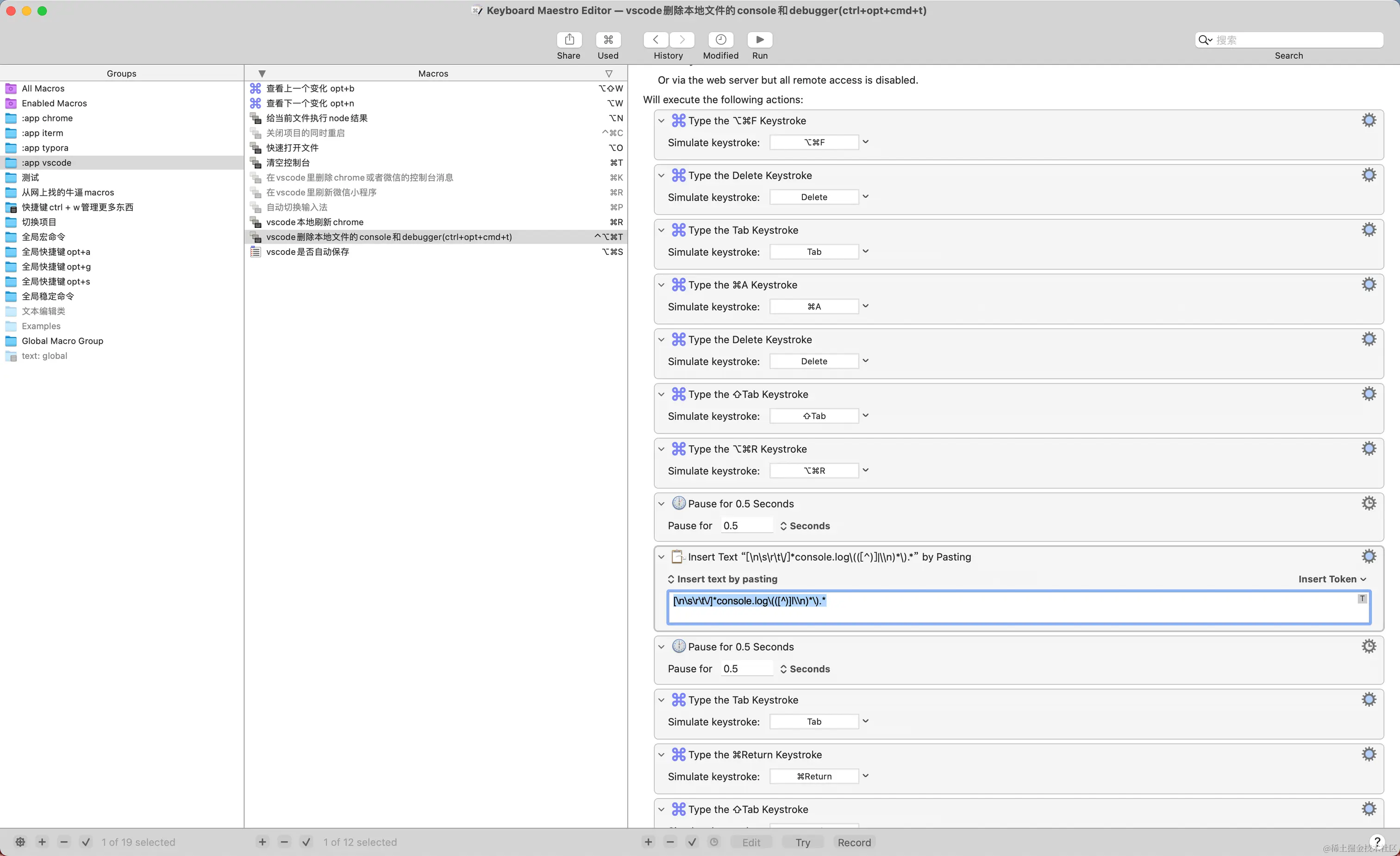Image resolution: width=1400 pixels, height=856 pixels.
Task: Toggle enable checkmark for selected action
Action: [692, 842]
